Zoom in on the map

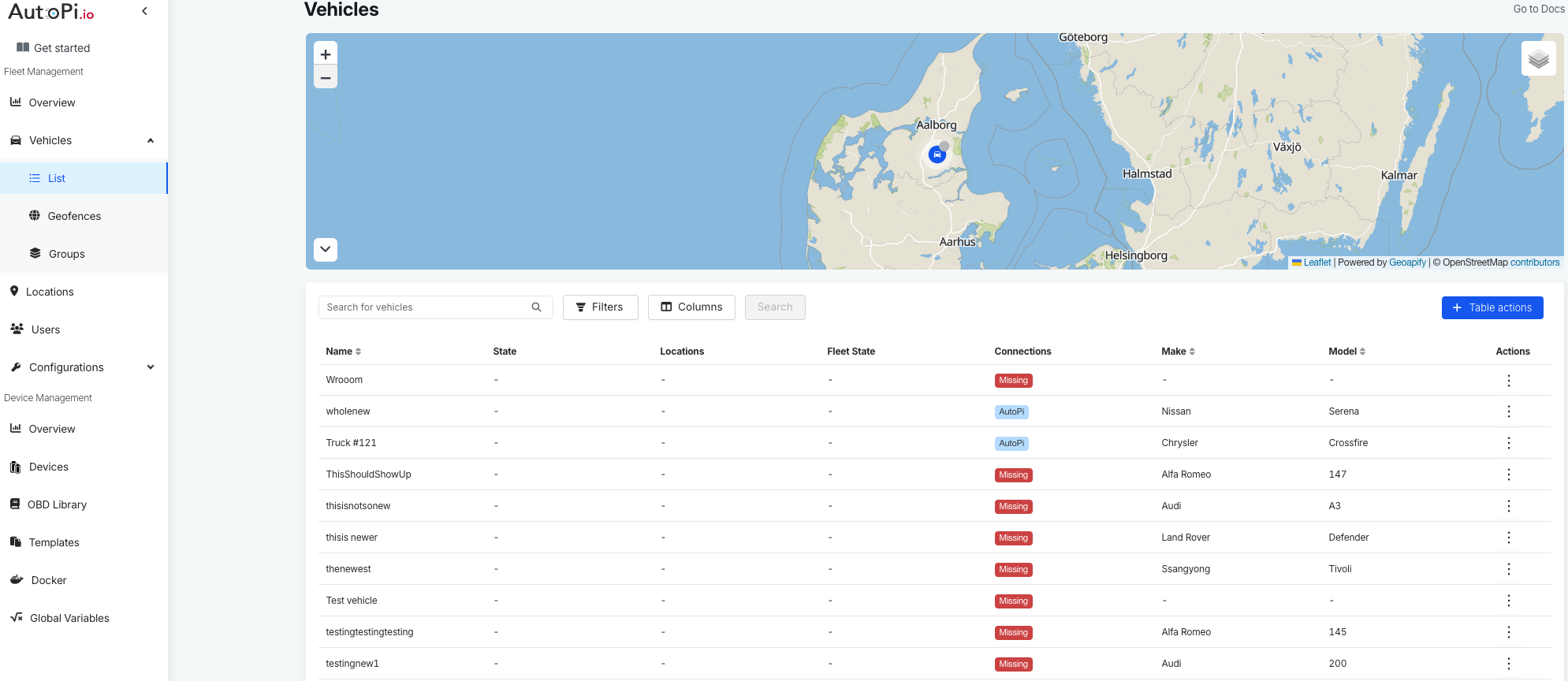tap(326, 54)
